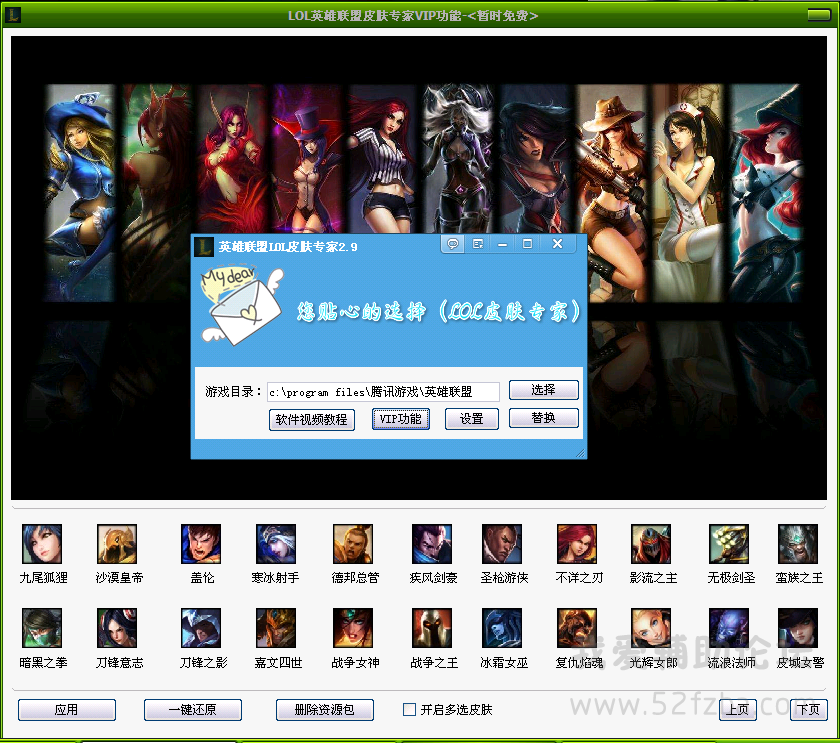Go to the next page with 下页
Viewport: 840px width, 743px height.
click(x=808, y=710)
